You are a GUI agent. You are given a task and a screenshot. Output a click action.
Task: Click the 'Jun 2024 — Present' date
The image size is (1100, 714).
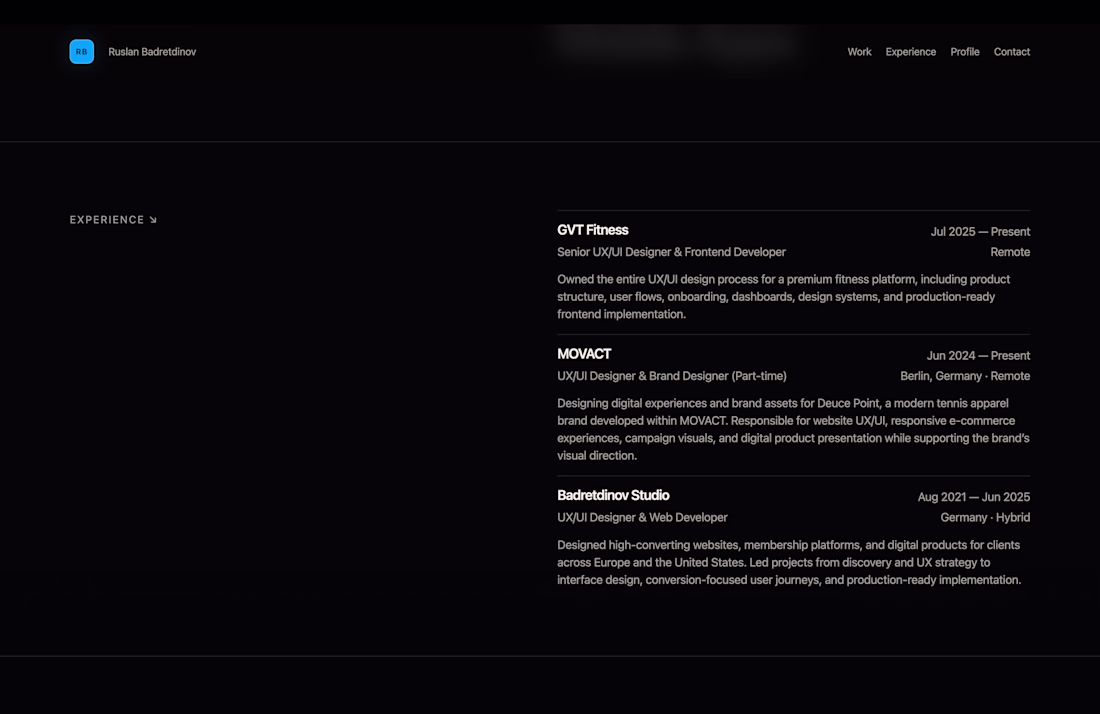tap(978, 356)
